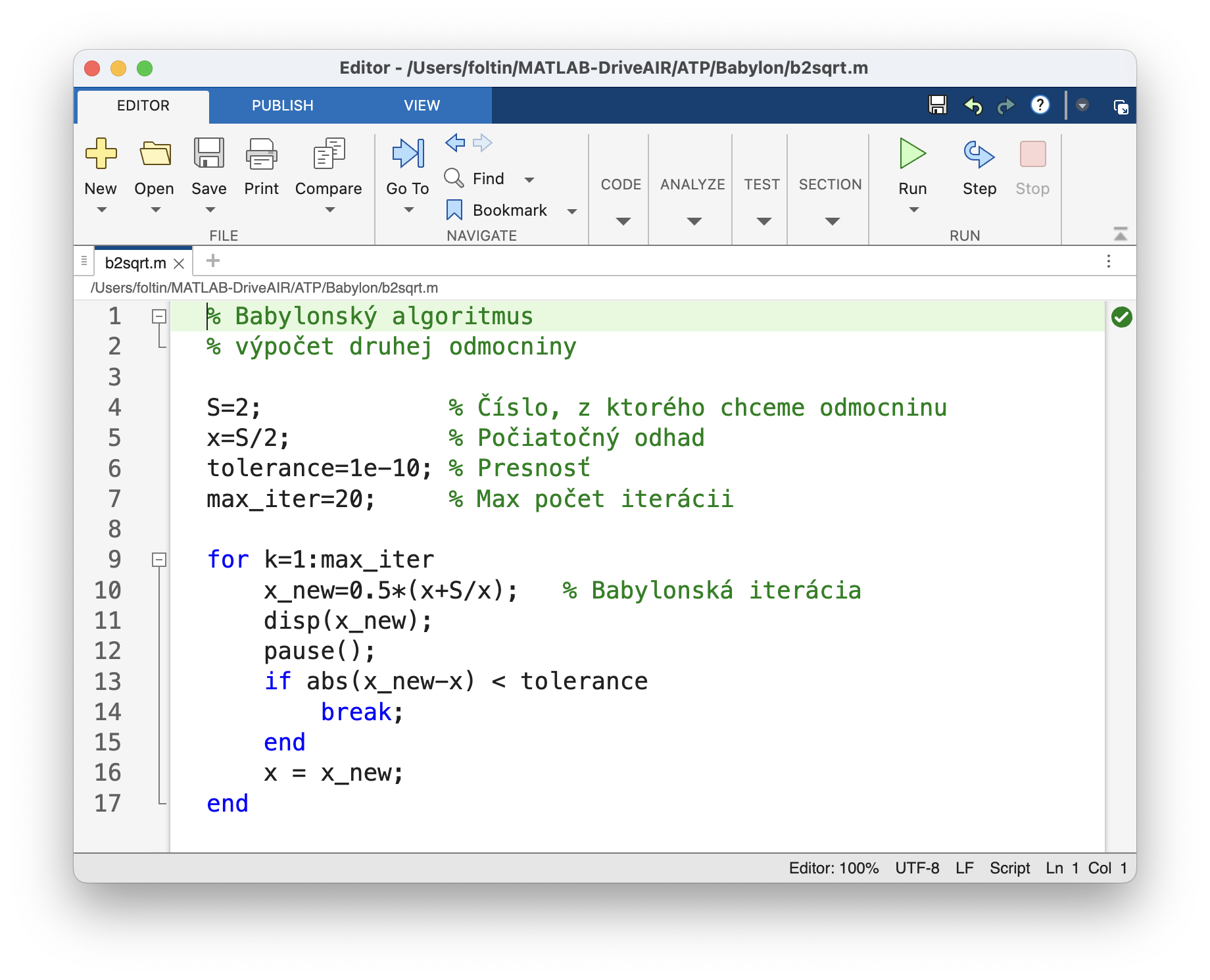
Task: Click the 'x = x_new;' code on line 16
Action: click(333, 773)
